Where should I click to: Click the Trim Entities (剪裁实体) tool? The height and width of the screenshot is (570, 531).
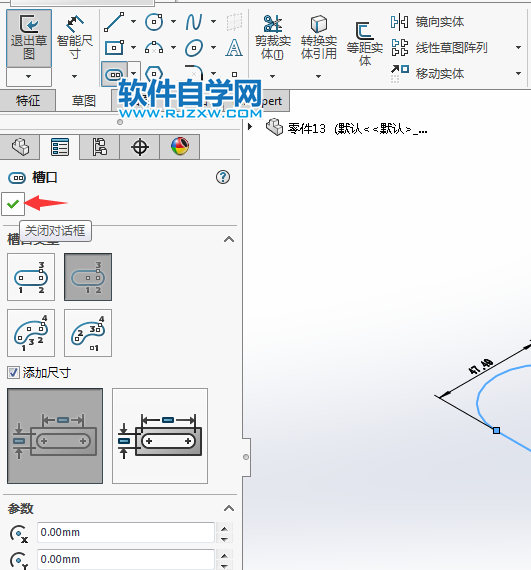[273, 37]
